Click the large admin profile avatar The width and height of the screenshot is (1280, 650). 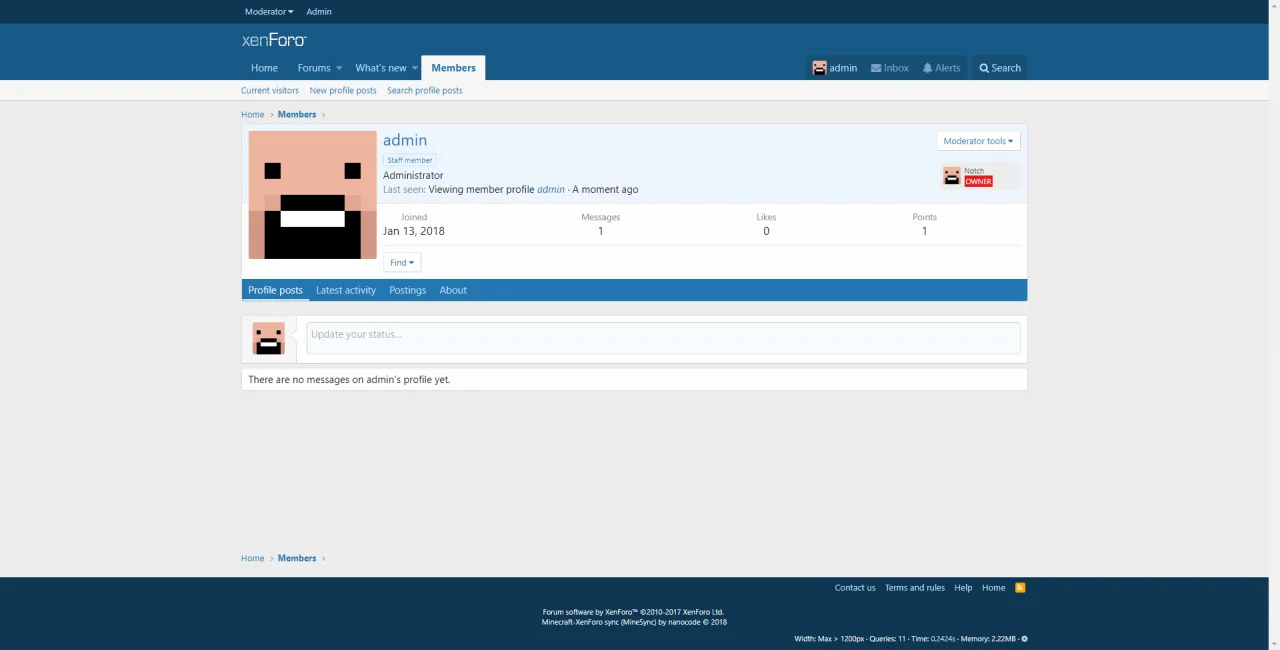point(312,195)
